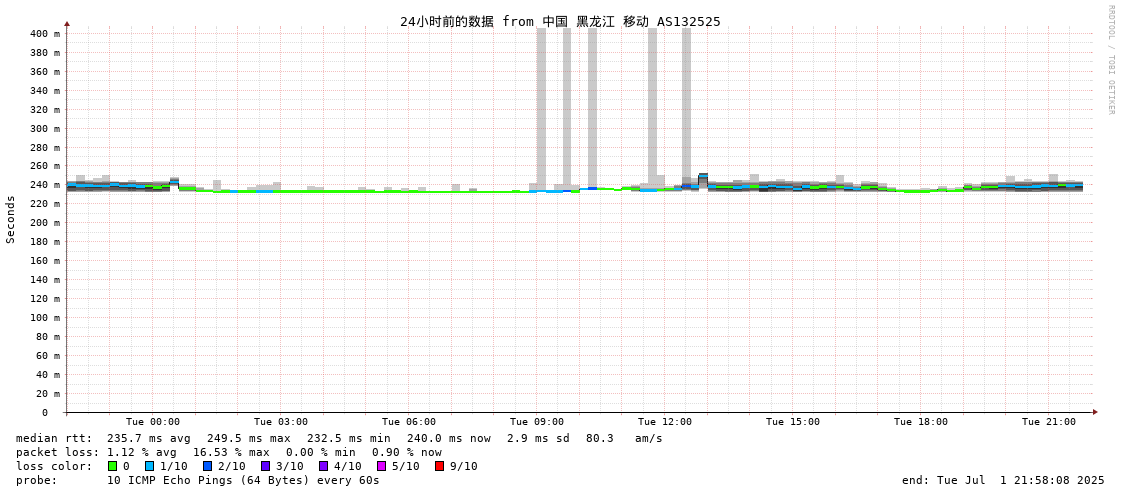
Task: Click the 'Tue 09:00' time axis label
Action: coord(537,422)
